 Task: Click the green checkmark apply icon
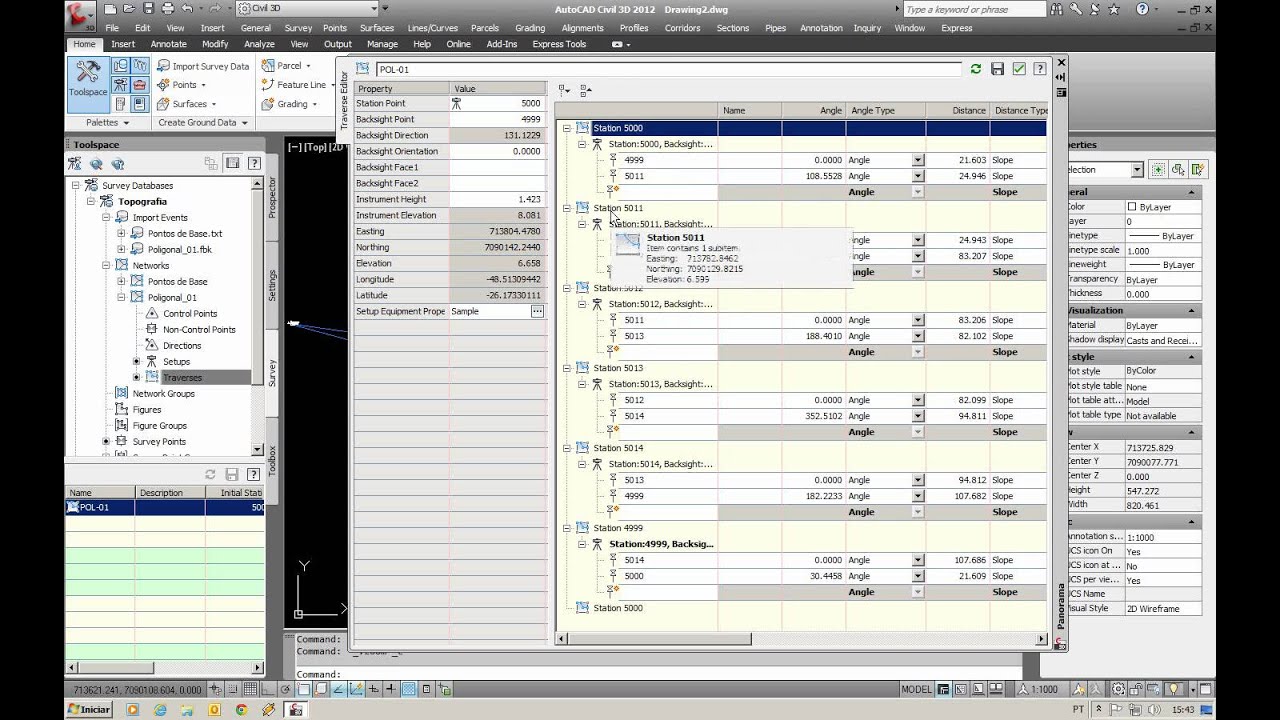click(1019, 69)
